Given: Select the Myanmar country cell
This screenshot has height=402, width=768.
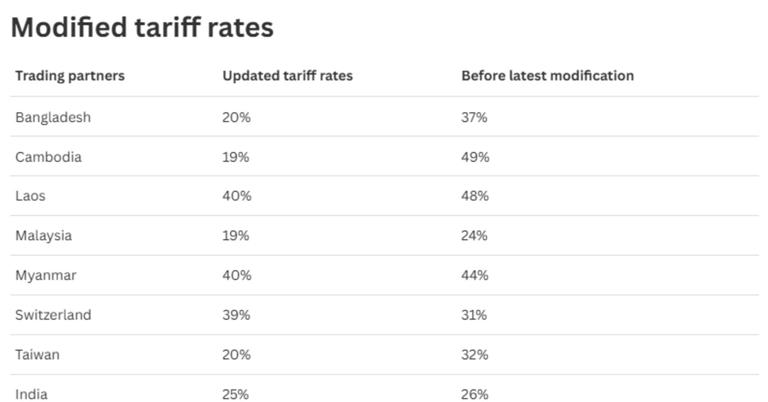Looking at the screenshot, I should pyautogui.click(x=45, y=275).
